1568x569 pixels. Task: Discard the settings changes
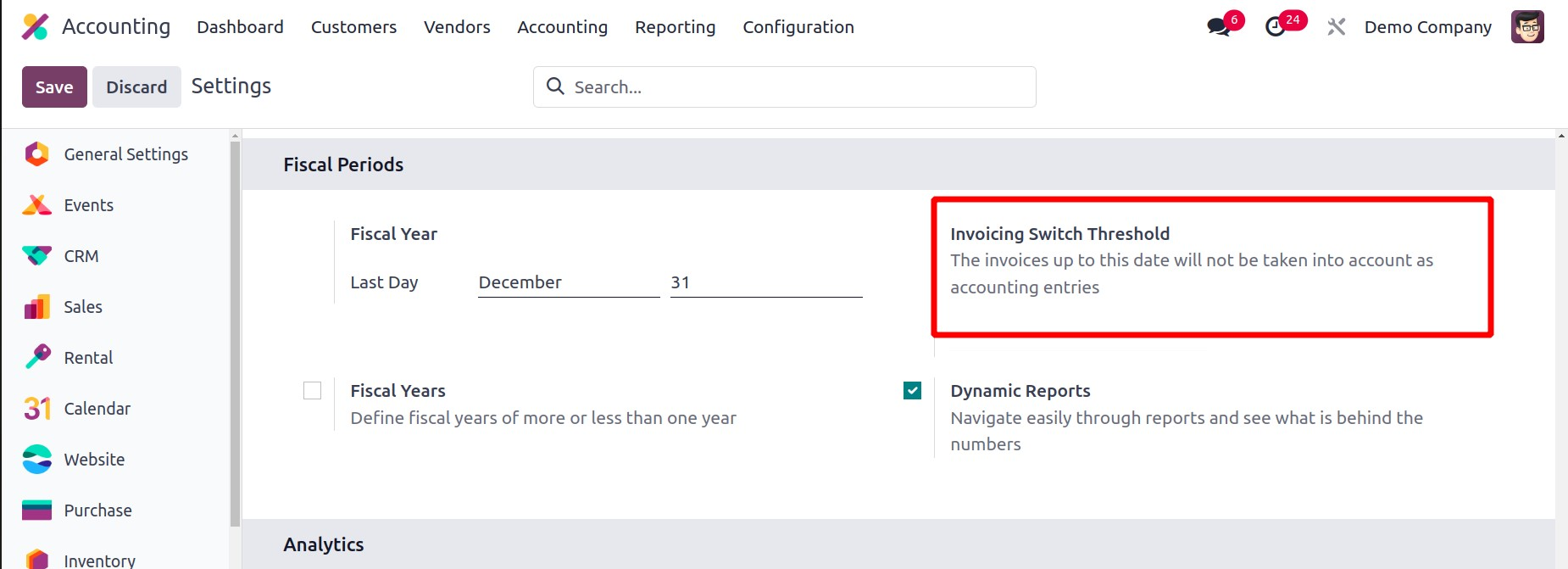tap(136, 87)
